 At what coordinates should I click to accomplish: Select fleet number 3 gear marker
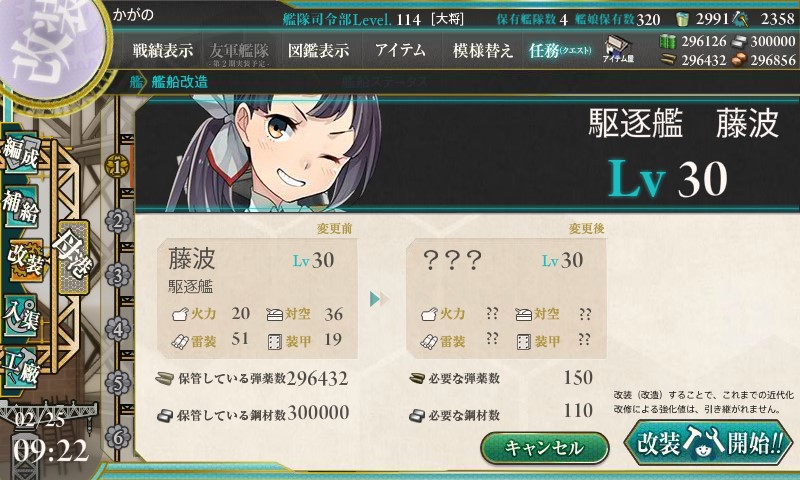click(x=117, y=275)
